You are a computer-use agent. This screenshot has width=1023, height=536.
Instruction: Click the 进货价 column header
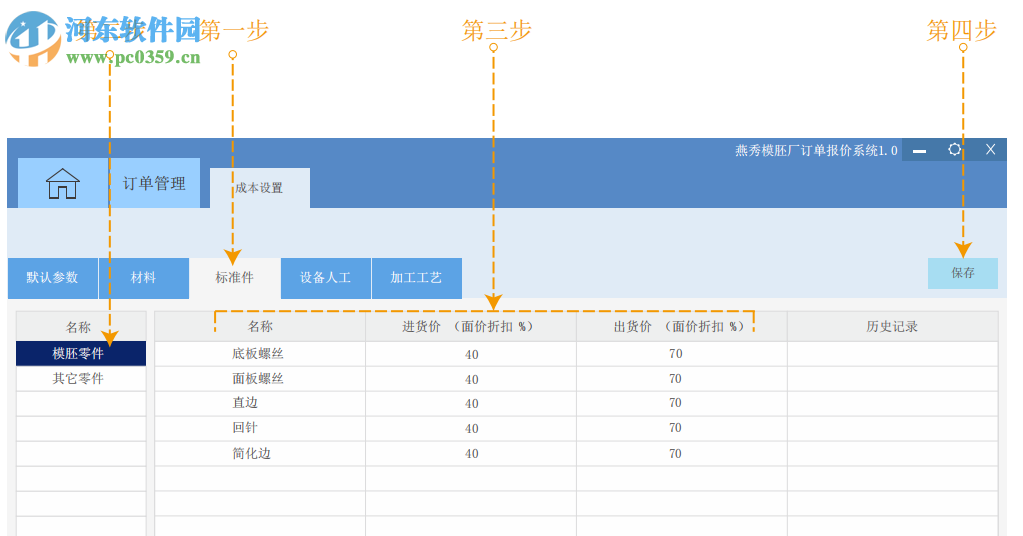coord(470,327)
